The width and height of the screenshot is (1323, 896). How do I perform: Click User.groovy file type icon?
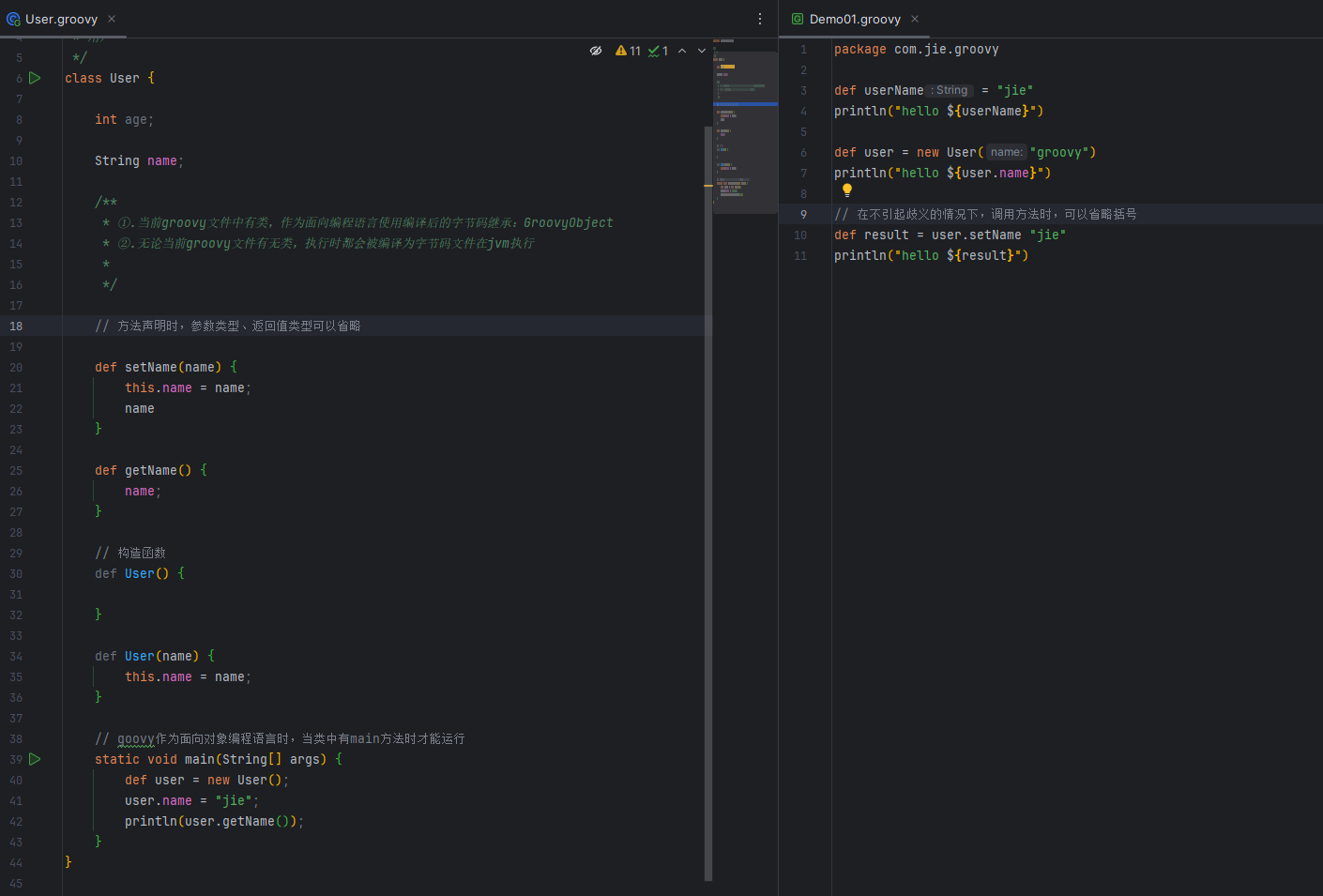click(13, 19)
